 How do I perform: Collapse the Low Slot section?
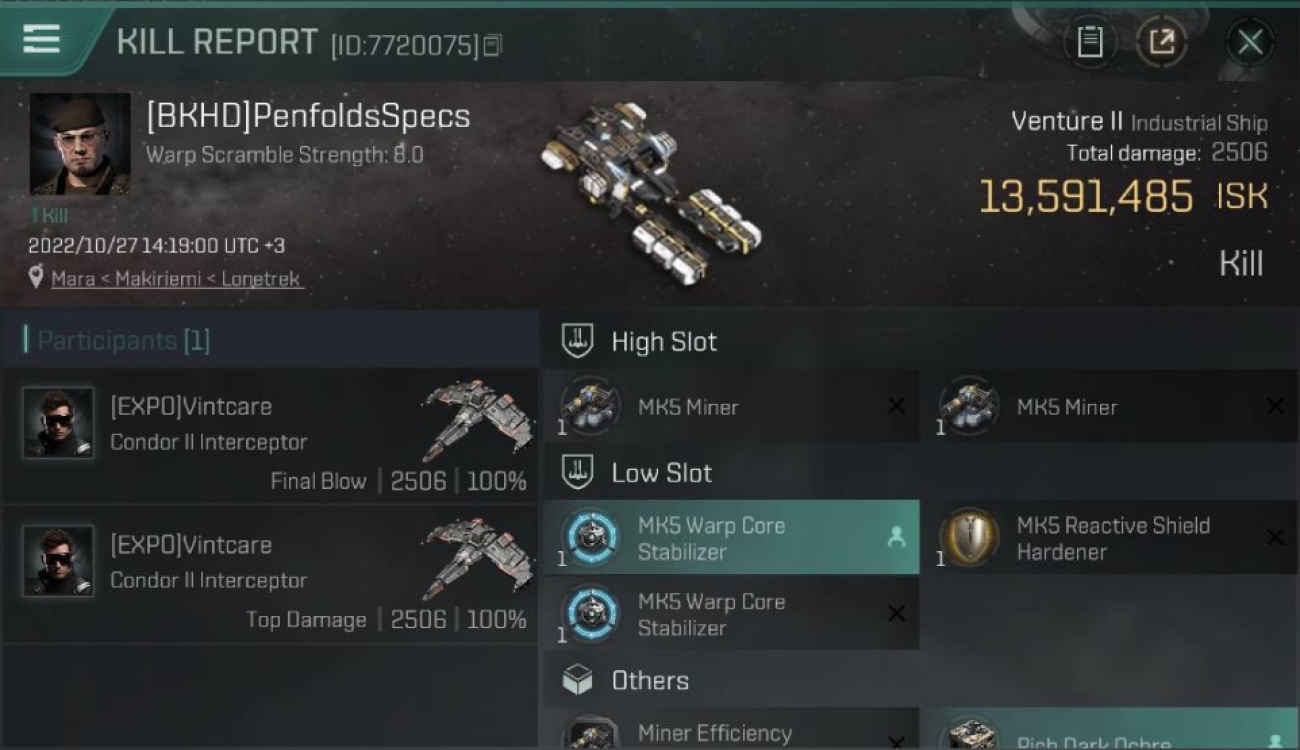click(920, 472)
